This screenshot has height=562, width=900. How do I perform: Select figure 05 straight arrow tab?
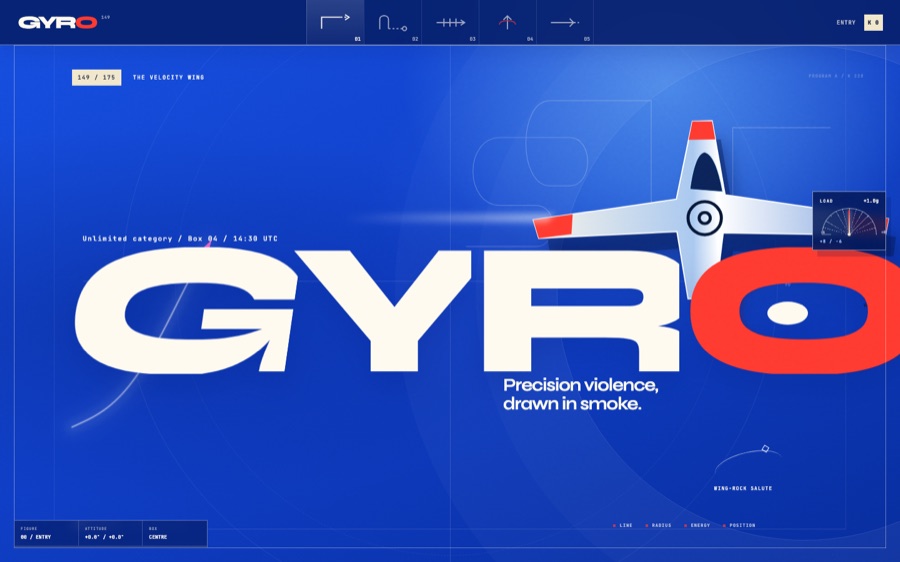[x=565, y=22]
